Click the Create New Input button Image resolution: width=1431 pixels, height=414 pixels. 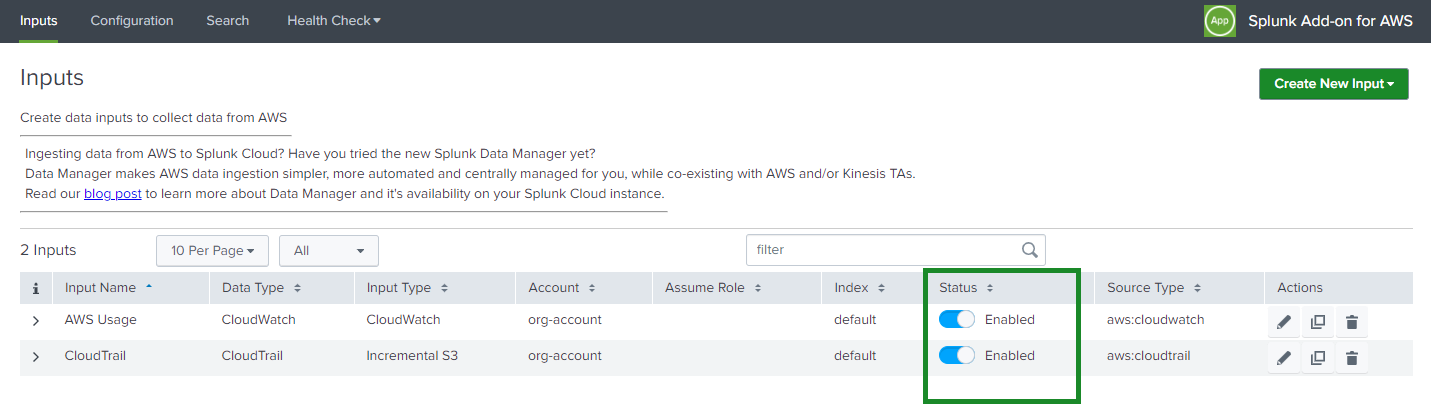pyautogui.click(x=1333, y=84)
